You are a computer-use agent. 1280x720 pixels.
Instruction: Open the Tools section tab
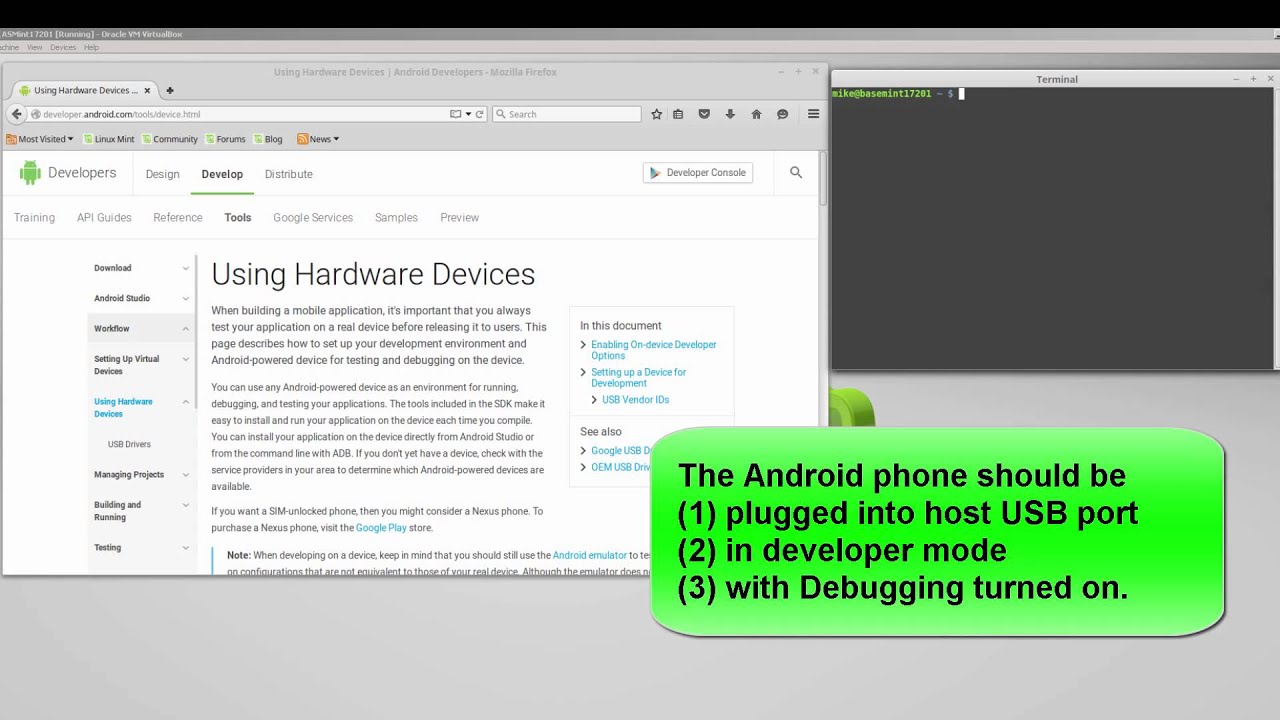238,217
